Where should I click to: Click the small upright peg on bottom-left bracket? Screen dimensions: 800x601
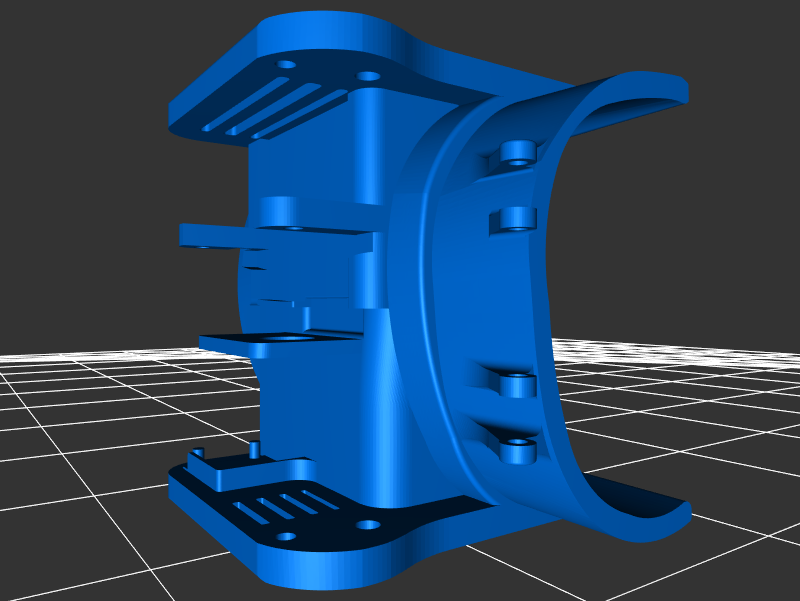pos(255,448)
